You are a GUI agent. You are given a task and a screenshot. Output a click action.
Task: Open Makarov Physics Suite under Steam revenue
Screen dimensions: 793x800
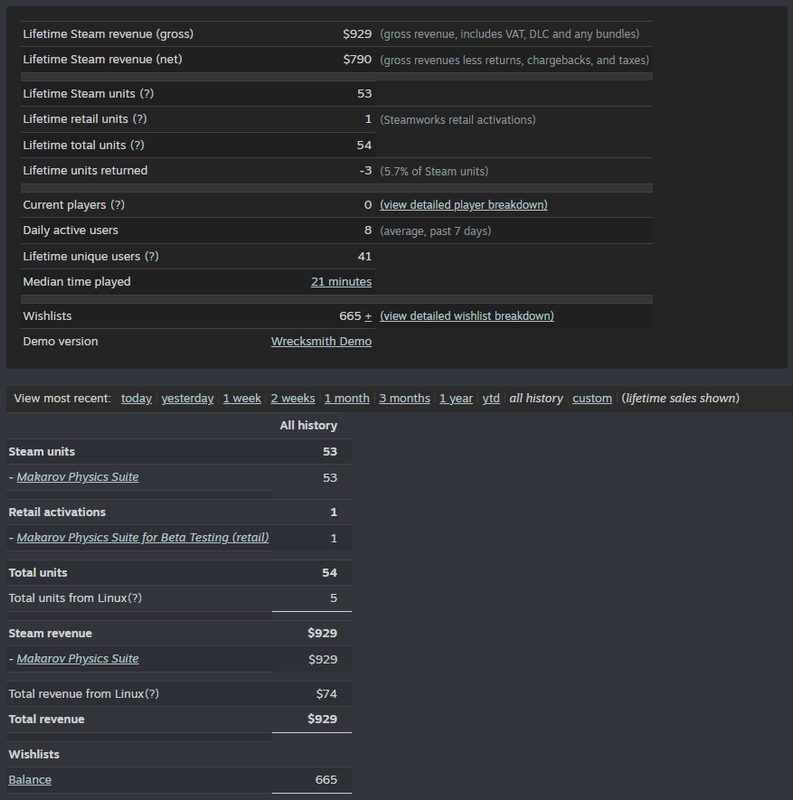click(x=78, y=659)
